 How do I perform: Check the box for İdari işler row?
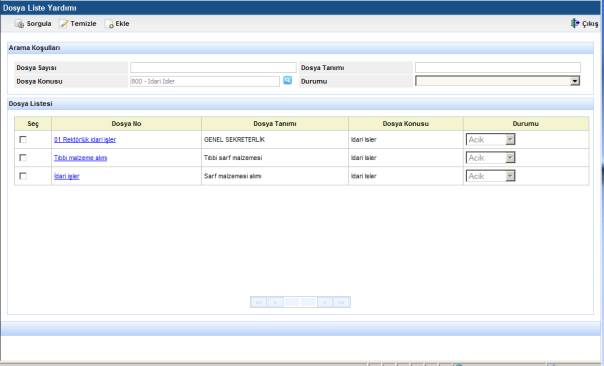click(23, 176)
